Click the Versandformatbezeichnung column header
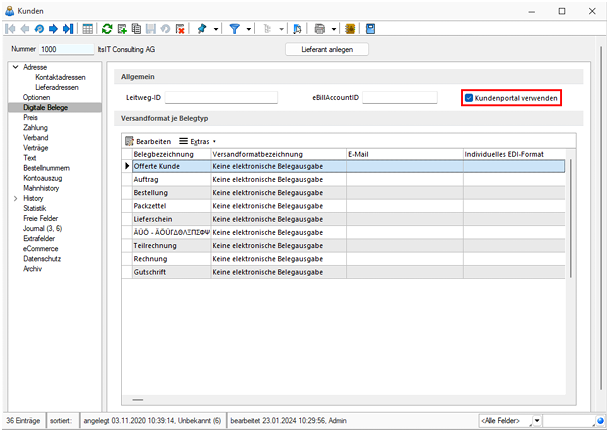607x430 pixels. tap(279, 154)
